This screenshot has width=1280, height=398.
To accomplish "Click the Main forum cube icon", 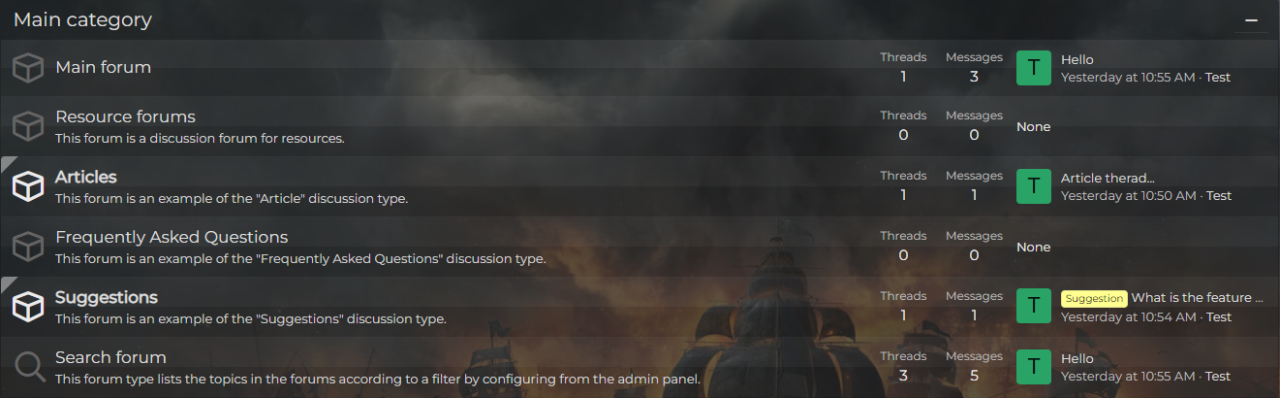I will (28, 67).
